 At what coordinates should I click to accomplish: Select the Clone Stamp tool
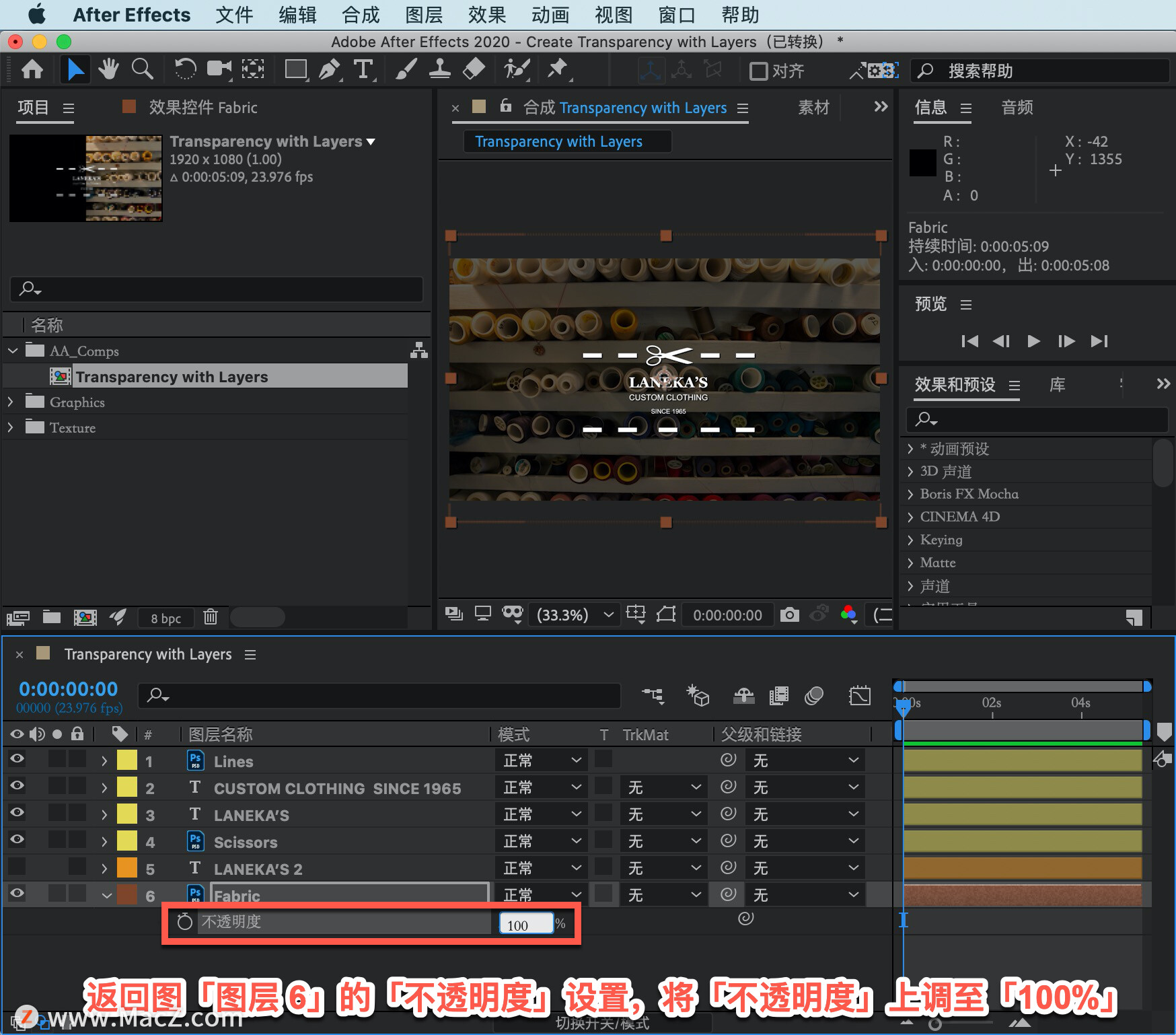coord(440,69)
